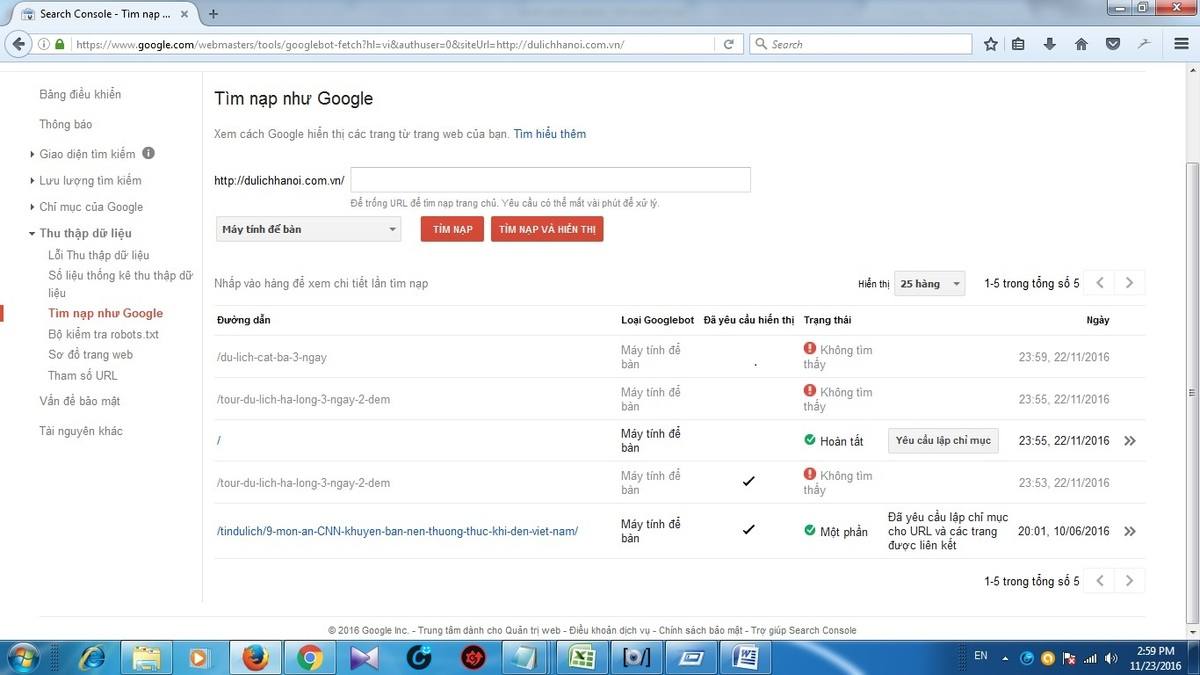Reload the page with the refresh icon
Viewport: 1200px width, 675px height.
coord(729,44)
